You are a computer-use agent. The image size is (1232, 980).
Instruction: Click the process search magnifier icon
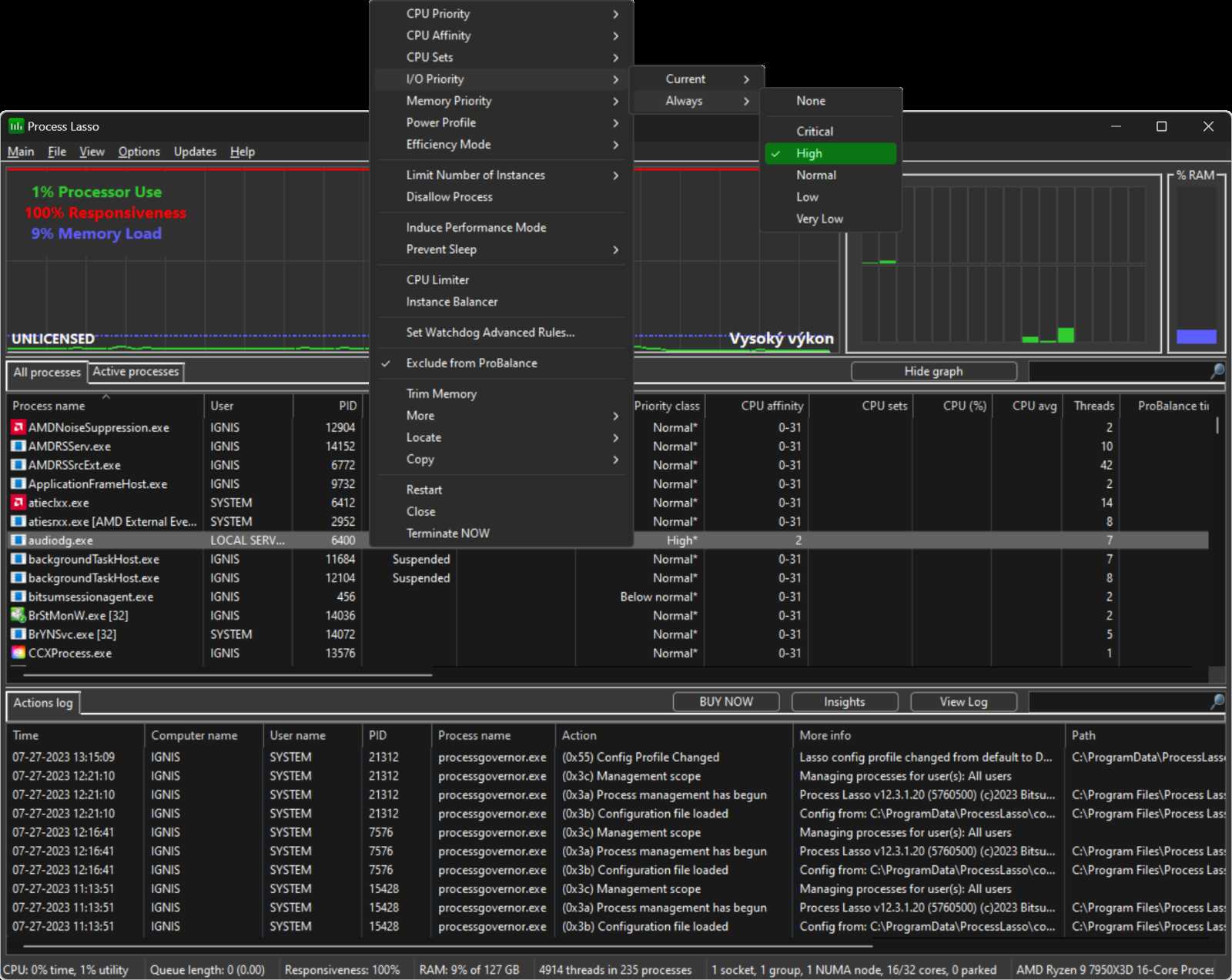coord(1217,371)
